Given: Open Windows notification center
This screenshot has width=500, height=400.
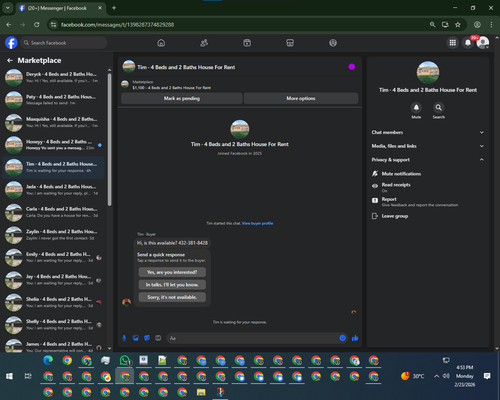Looking at the screenshot, I should pyautogui.click(x=487, y=376).
